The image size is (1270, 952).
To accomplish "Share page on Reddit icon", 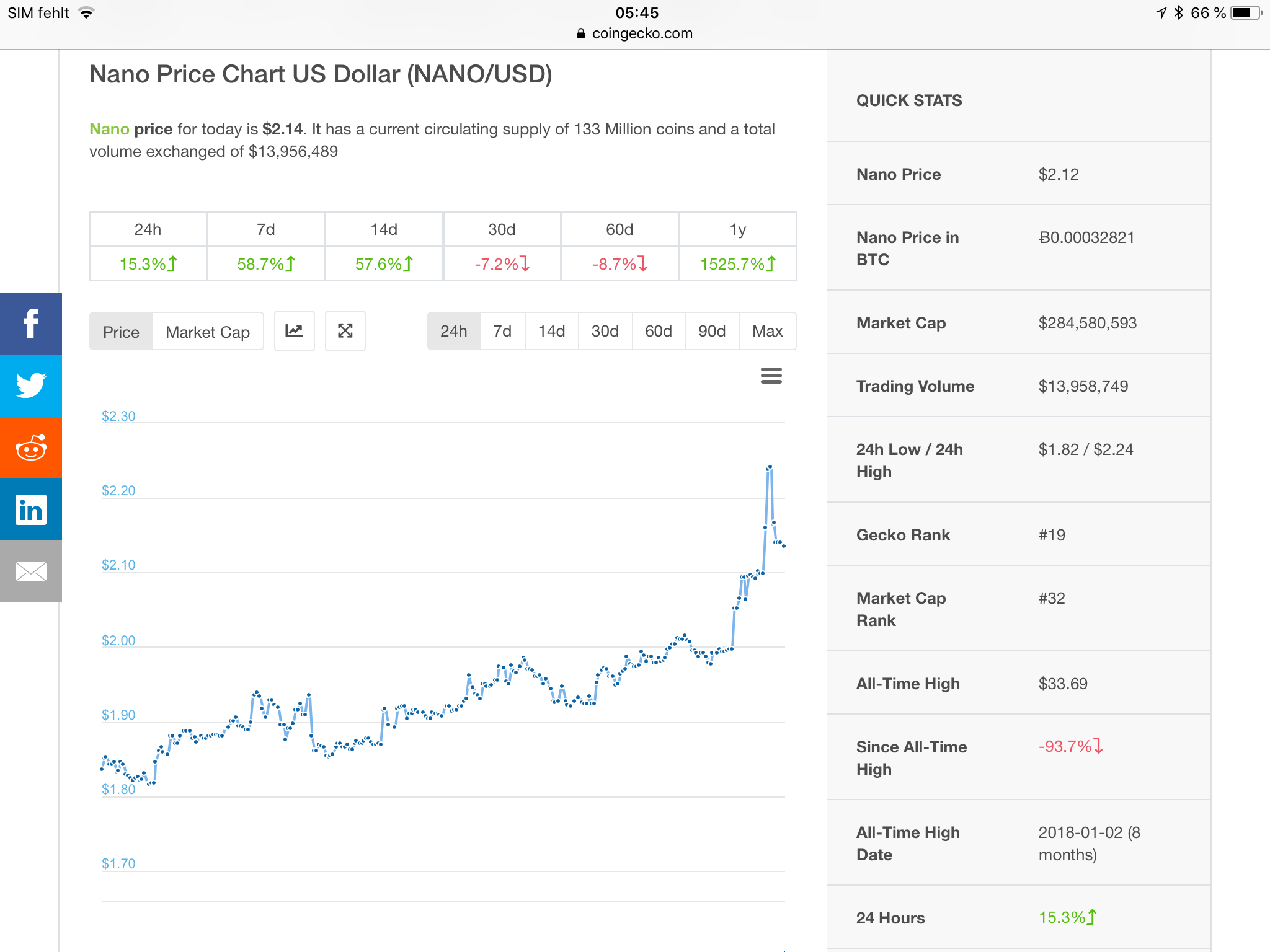I will (x=30, y=447).
